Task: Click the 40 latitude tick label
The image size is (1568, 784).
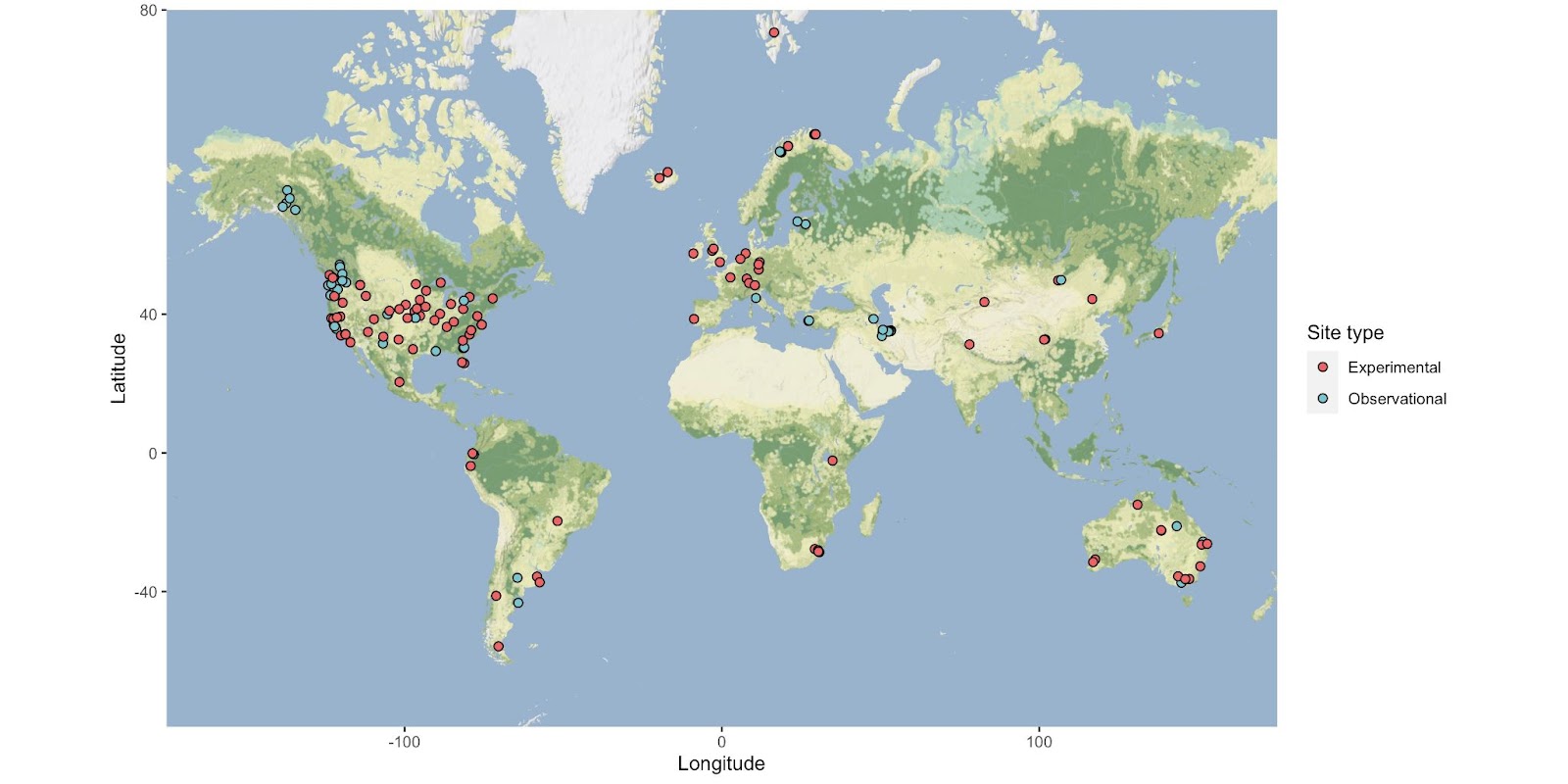Action: pyautogui.click(x=148, y=315)
